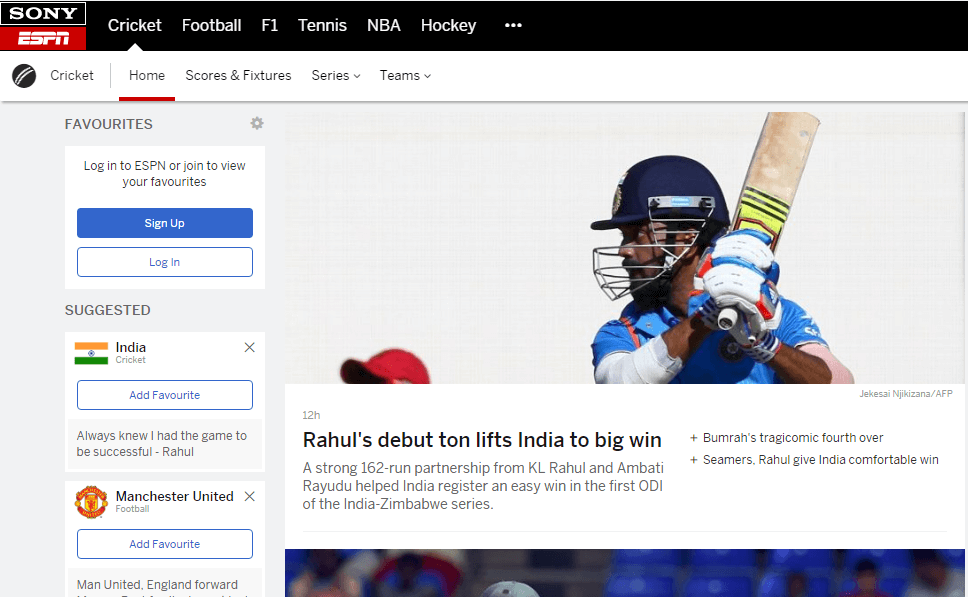This screenshot has height=597, width=968.
Task: Dismiss the India suggestion
Action: click(249, 348)
